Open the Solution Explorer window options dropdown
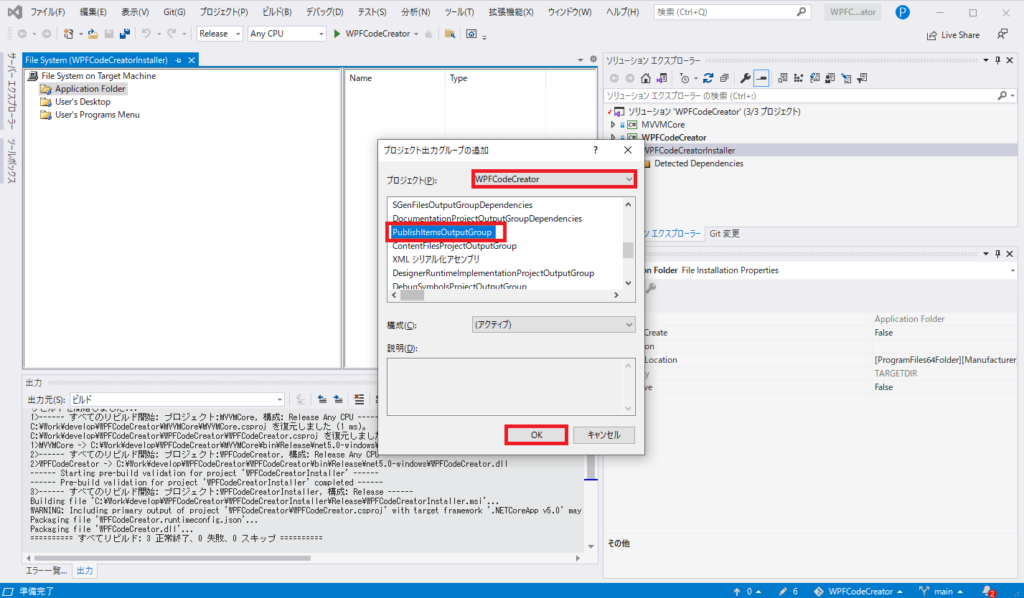The height and width of the screenshot is (598, 1024). (x=985, y=60)
